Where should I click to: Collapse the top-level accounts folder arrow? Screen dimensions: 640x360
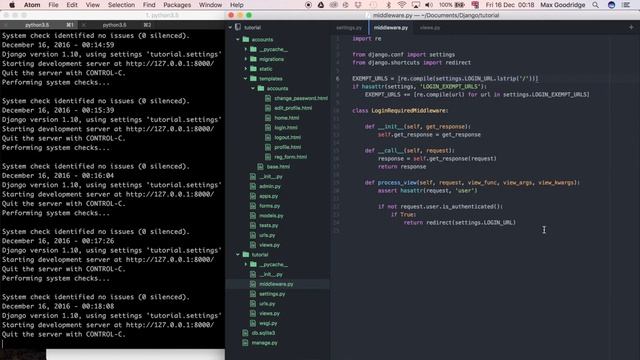click(238, 40)
